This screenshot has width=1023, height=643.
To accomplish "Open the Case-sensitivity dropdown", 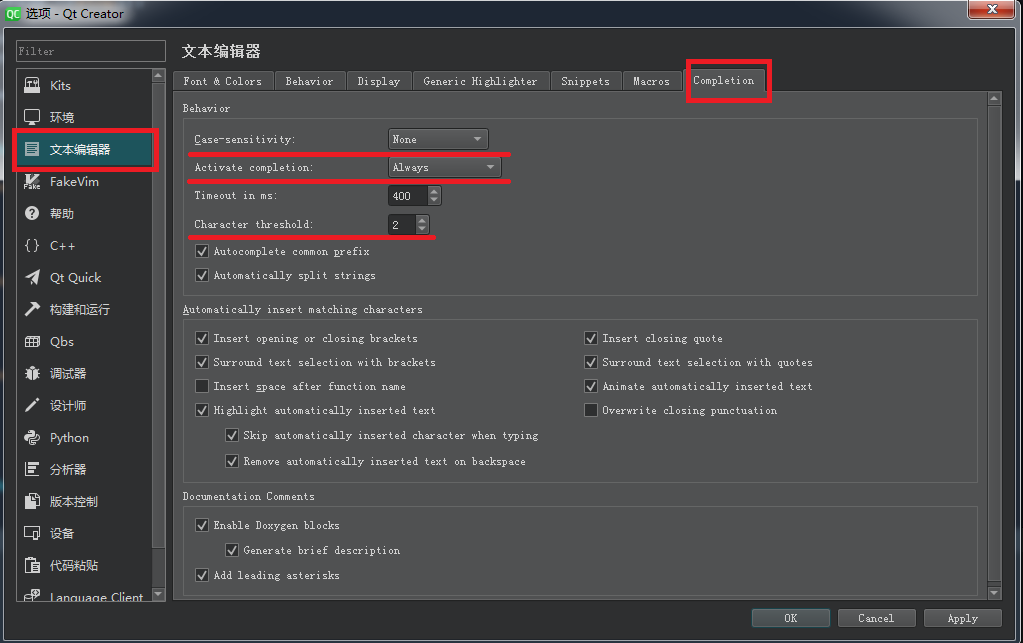I will tap(438, 139).
